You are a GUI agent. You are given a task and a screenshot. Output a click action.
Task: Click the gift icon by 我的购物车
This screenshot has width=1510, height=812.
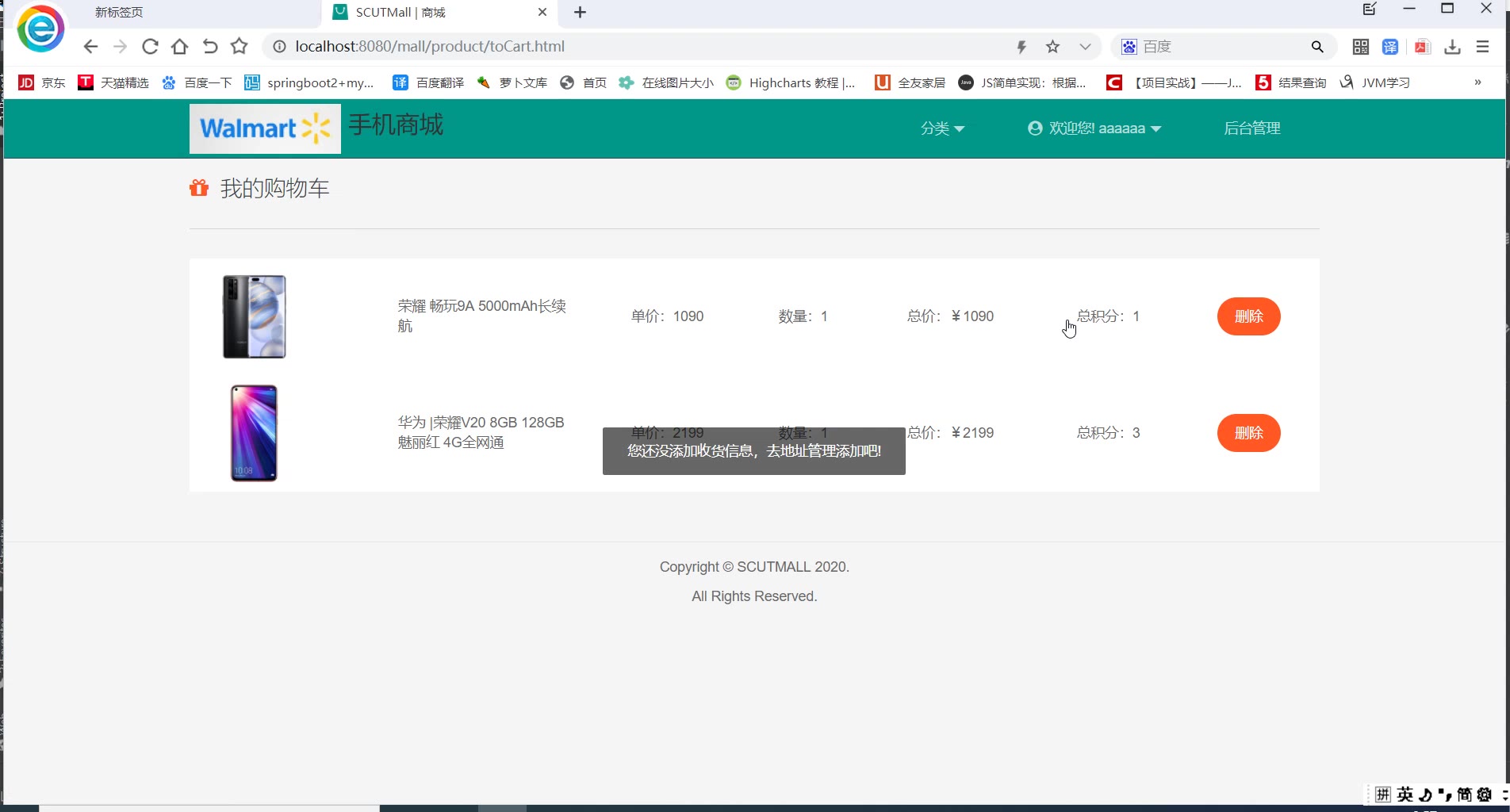[199, 188]
